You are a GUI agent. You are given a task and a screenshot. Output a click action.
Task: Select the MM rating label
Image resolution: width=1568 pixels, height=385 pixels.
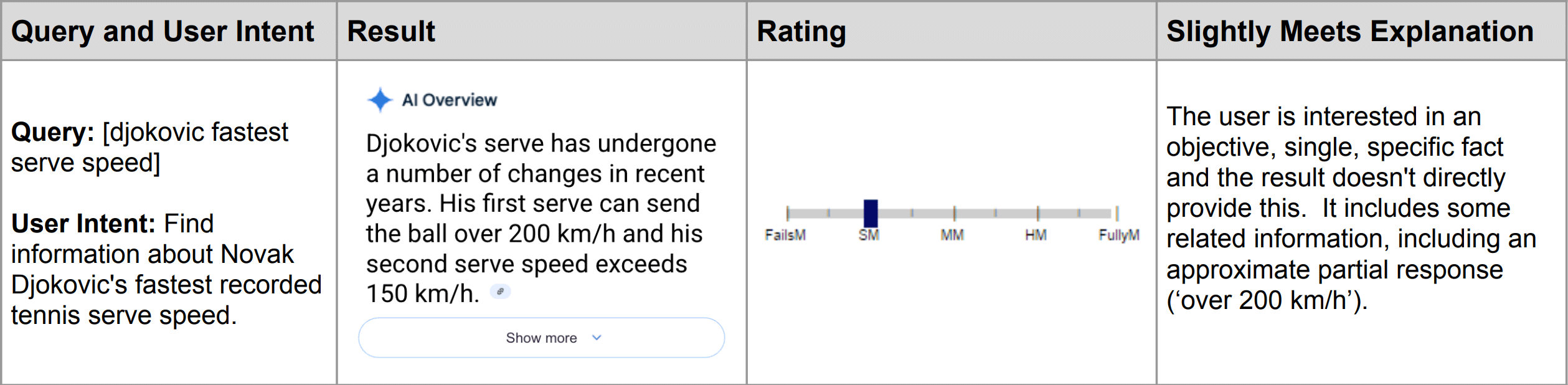click(952, 235)
